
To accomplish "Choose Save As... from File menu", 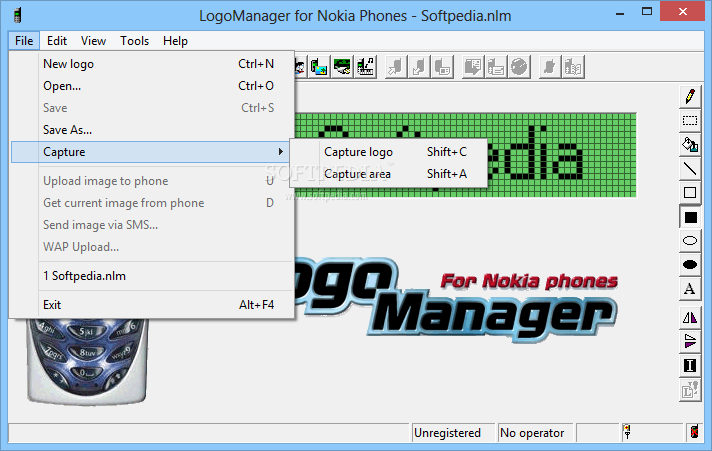I will 152,130.
